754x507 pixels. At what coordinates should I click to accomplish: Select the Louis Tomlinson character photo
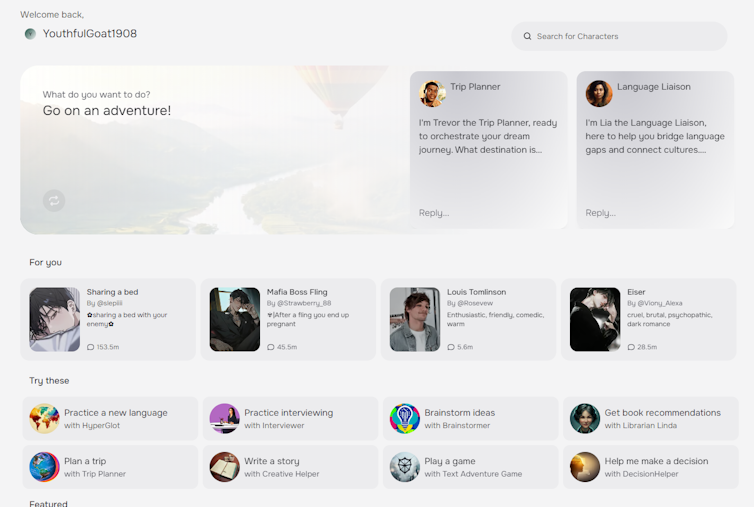click(414, 320)
